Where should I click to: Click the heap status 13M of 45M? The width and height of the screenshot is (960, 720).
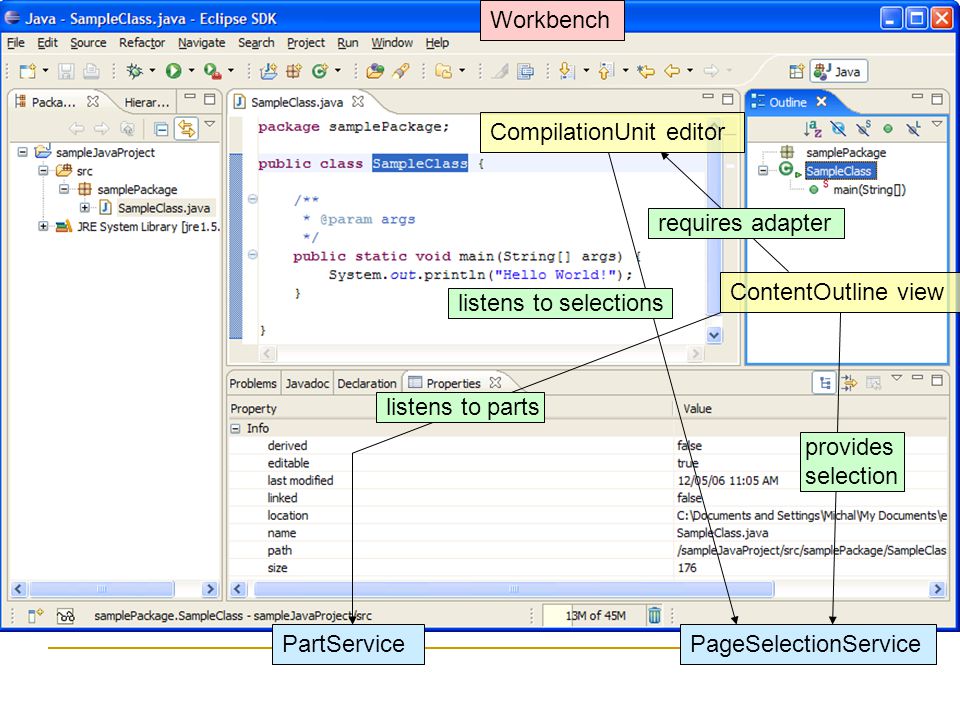point(594,615)
